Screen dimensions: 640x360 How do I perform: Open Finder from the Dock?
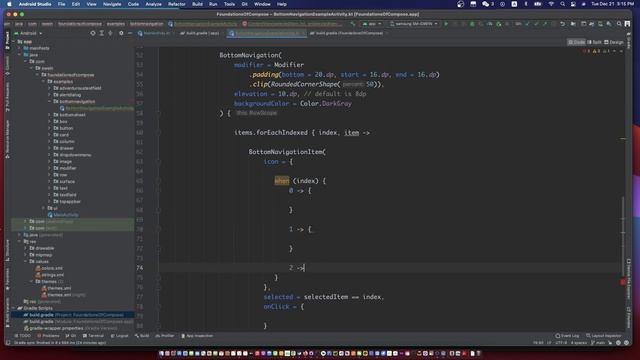pos(161,353)
